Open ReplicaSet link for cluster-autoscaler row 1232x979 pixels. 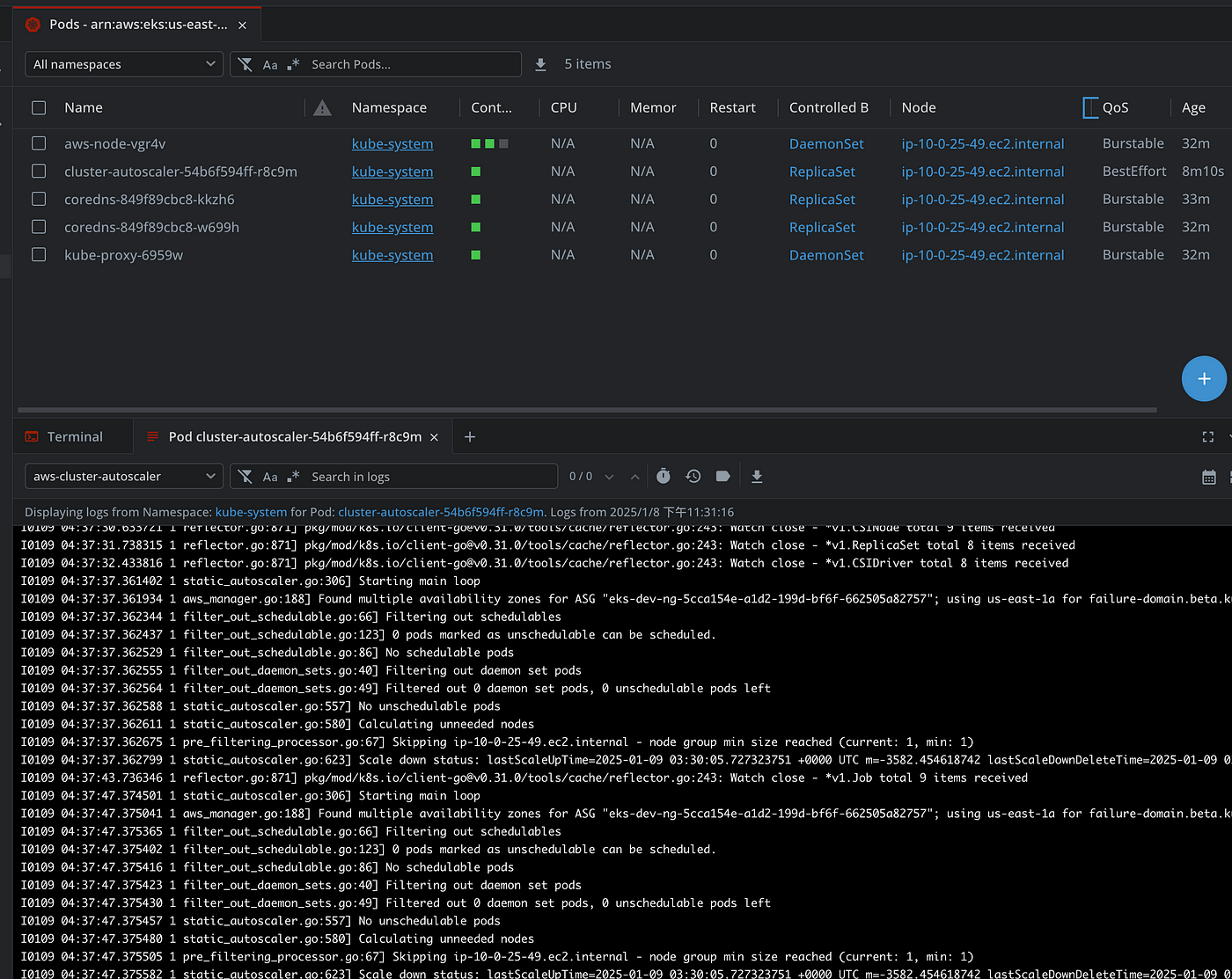[822, 172]
